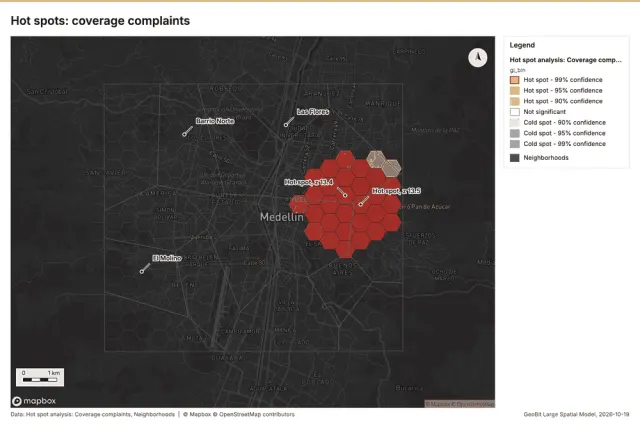Click the 'Hot spot, z 13.5' label

click(x=396, y=191)
